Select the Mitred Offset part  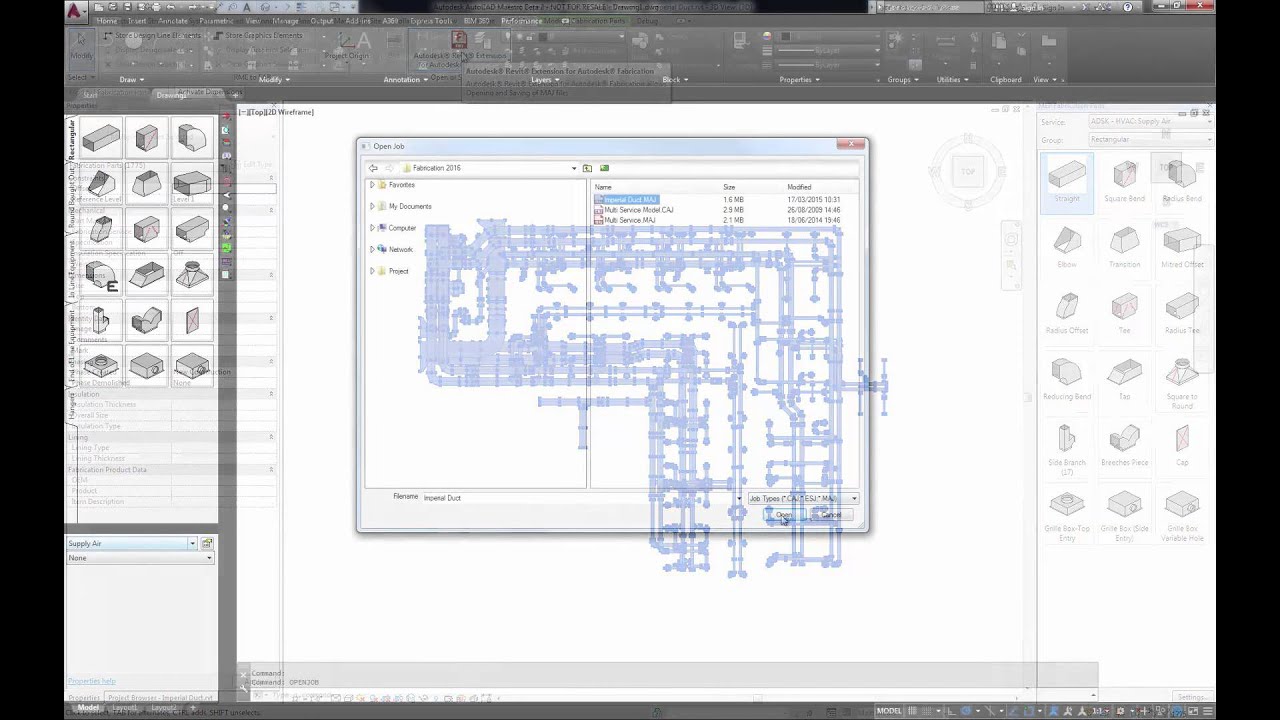(1182, 247)
